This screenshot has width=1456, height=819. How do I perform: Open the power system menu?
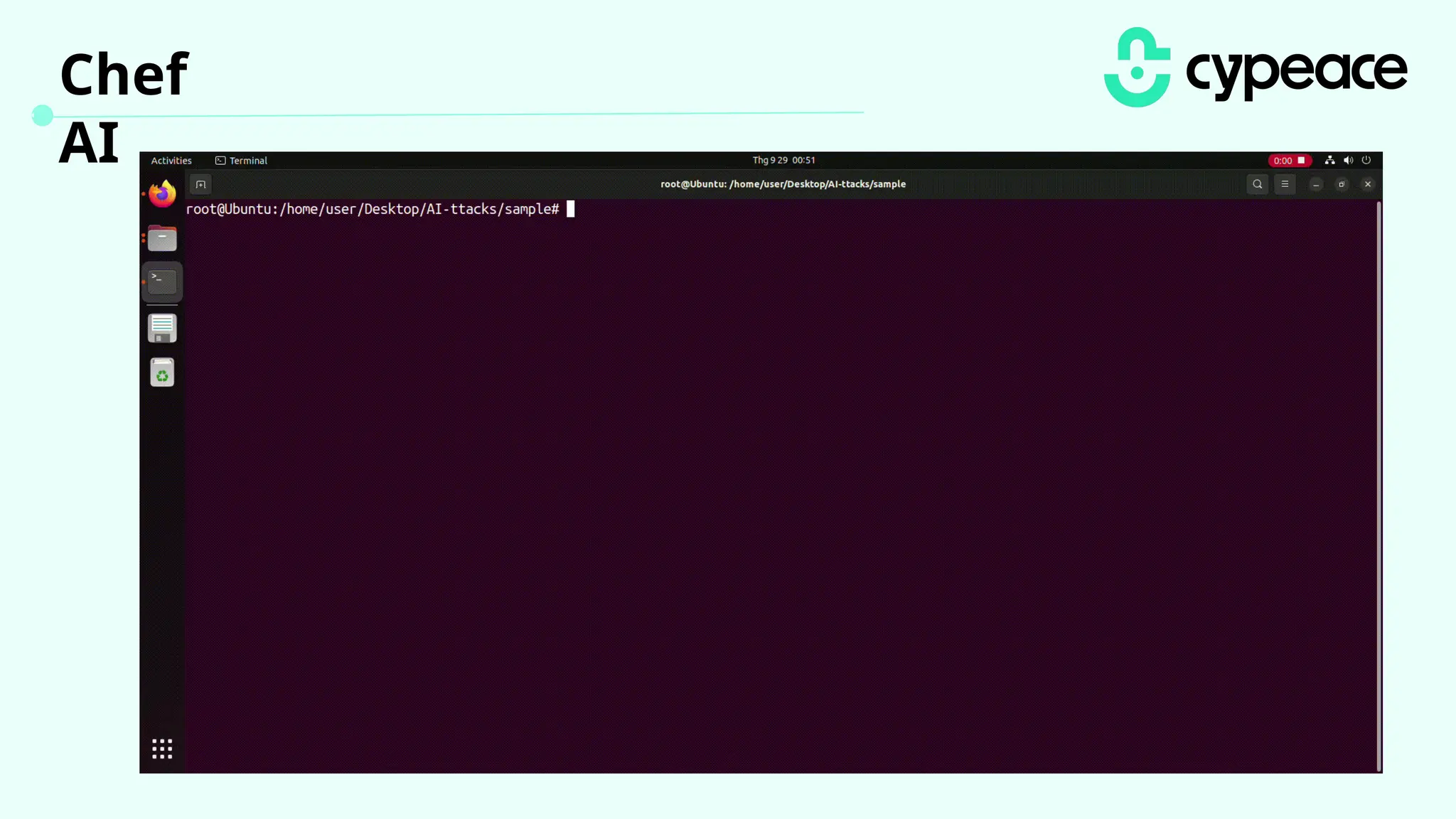(x=1366, y=161)
